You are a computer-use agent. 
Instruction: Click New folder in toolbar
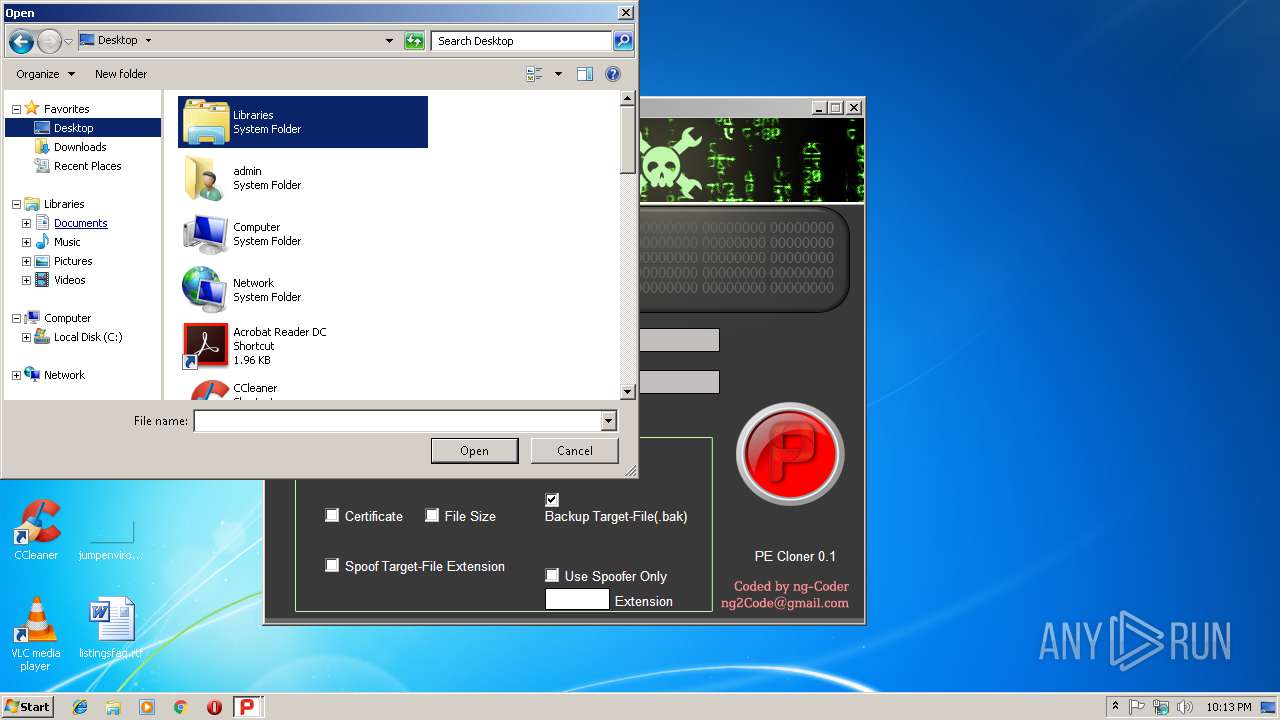click(x=121, y=74)
